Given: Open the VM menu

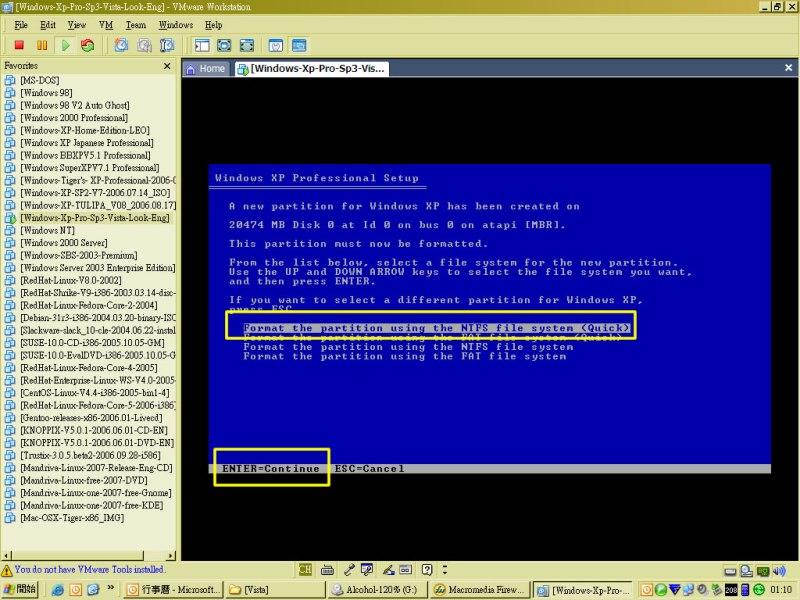Looking at the screenshot, I should pyautogui.click(x=106, y=25).
